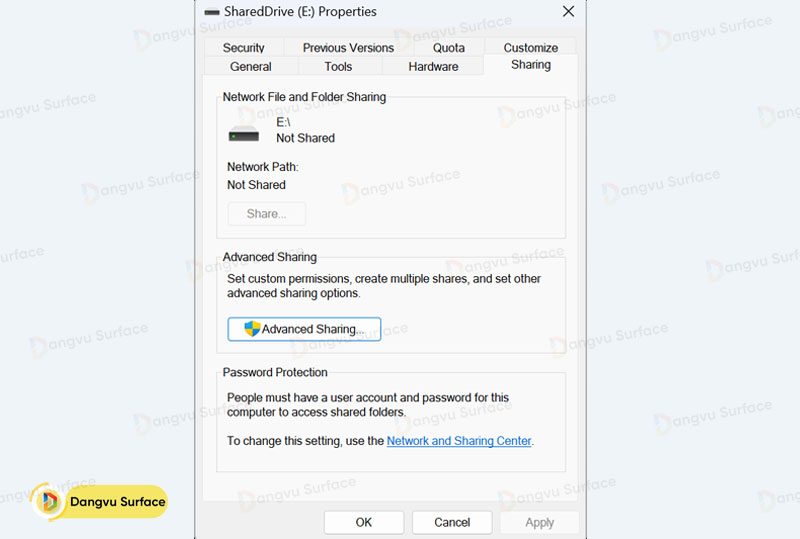Click the Sharing tab
The width and height of the screenshot is (800, 539).
[530, 64]
